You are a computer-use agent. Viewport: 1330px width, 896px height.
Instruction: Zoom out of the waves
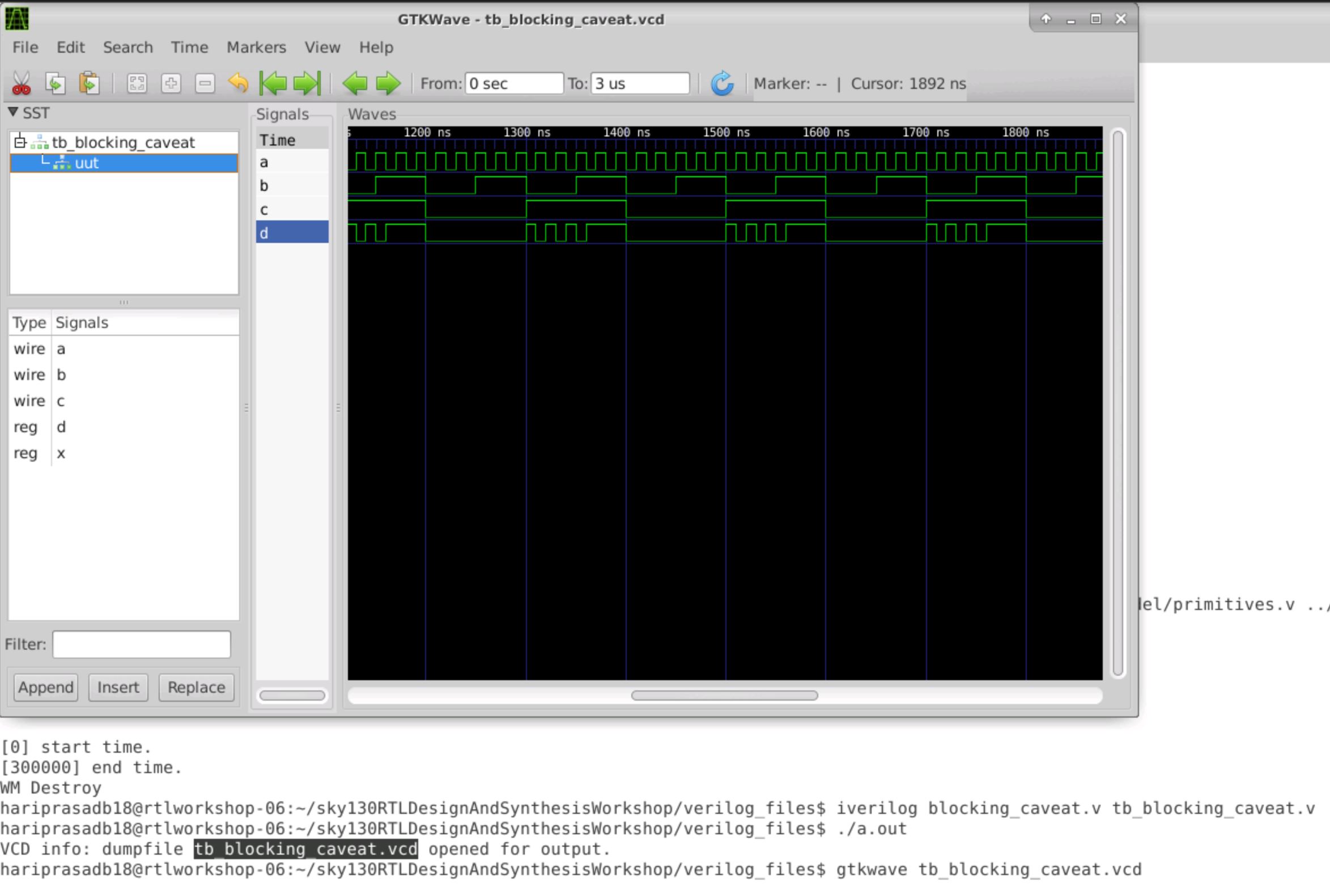click(x=205, y=83)
